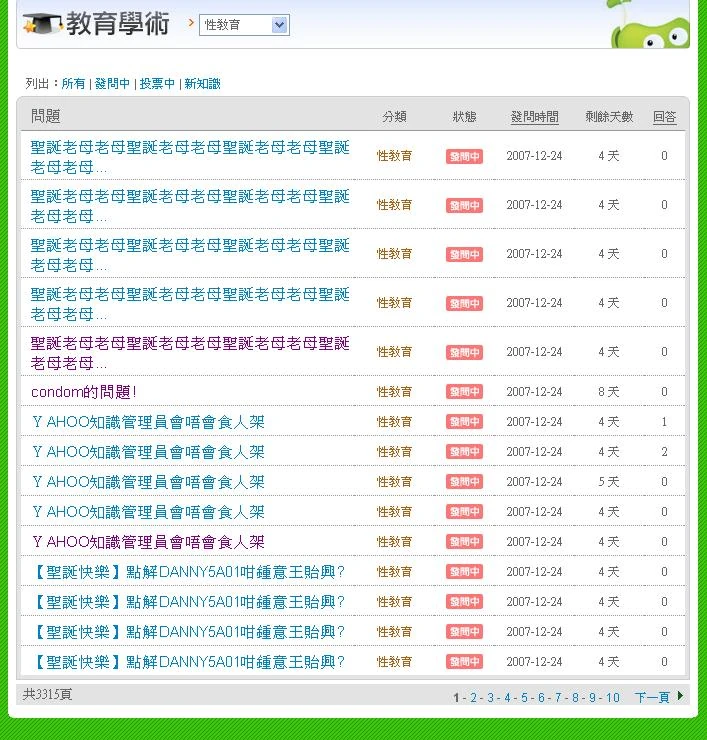
Task: Click 8天 in the condom的問題 row
Action: [609, 392]
